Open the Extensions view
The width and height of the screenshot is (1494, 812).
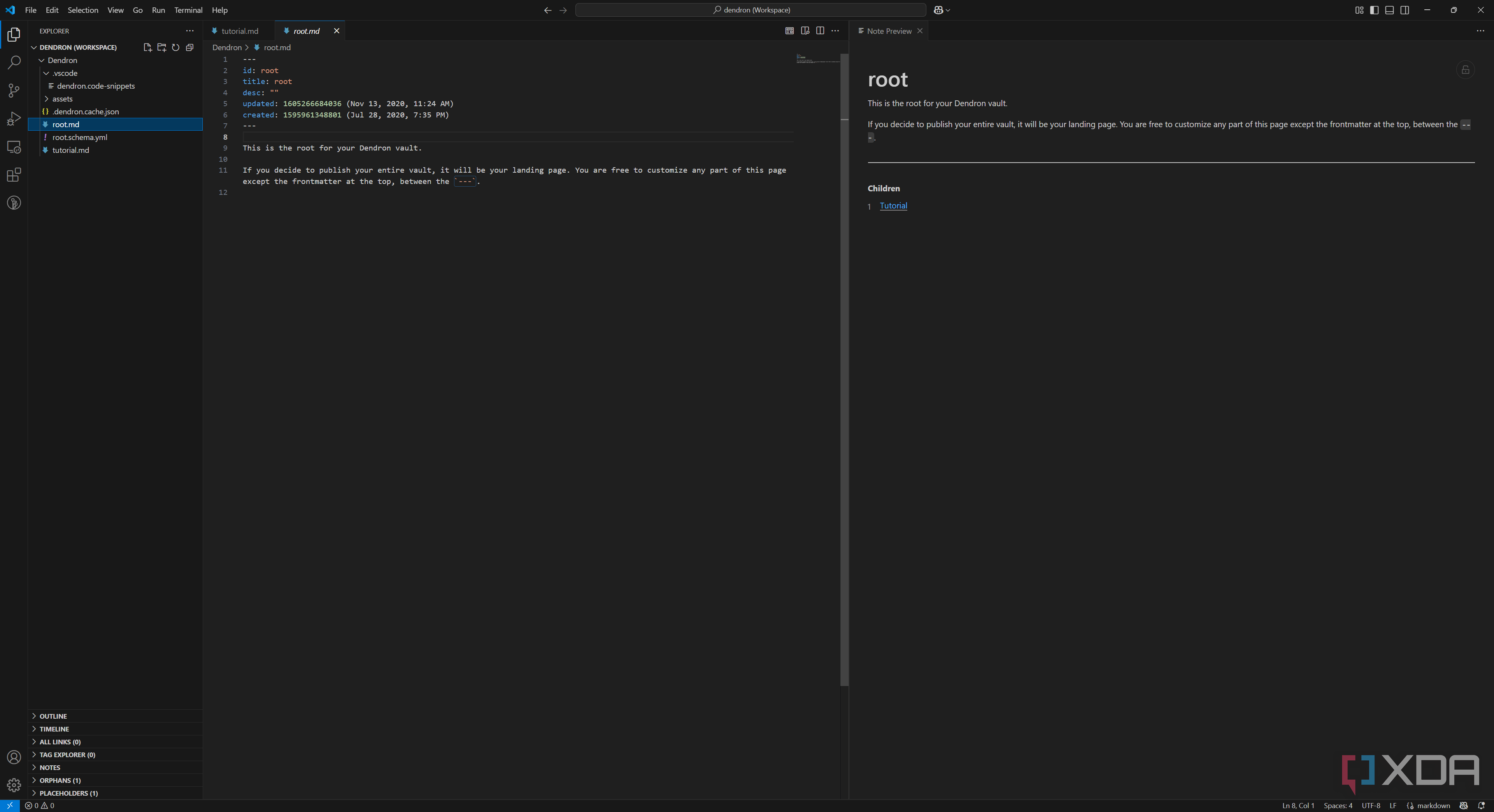tap(14, 175)
